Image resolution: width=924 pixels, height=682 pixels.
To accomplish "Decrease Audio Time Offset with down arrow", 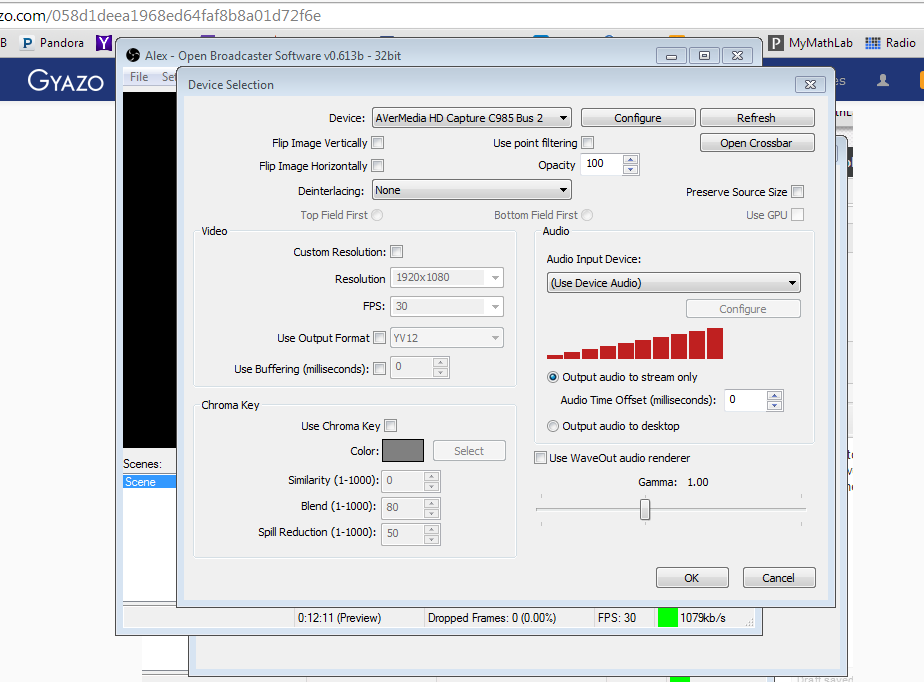I will (x=775, y=405).
